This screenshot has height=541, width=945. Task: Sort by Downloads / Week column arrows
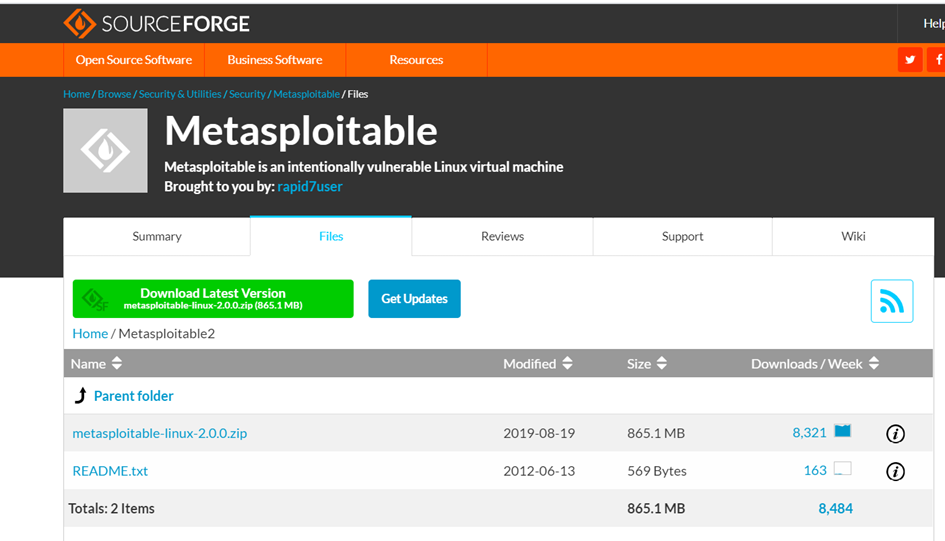(x=874, y=363)
